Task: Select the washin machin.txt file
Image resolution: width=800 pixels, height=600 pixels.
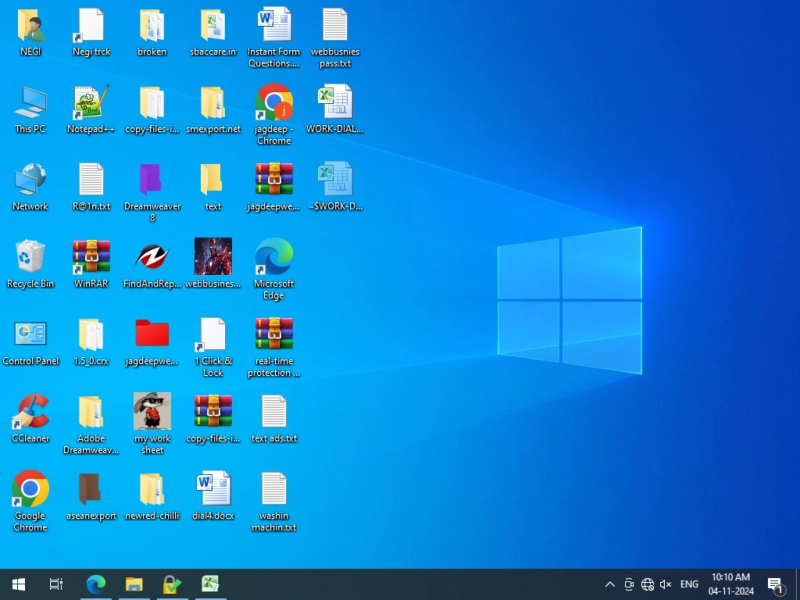Action: pyautogui.click(x=273, y=489)
